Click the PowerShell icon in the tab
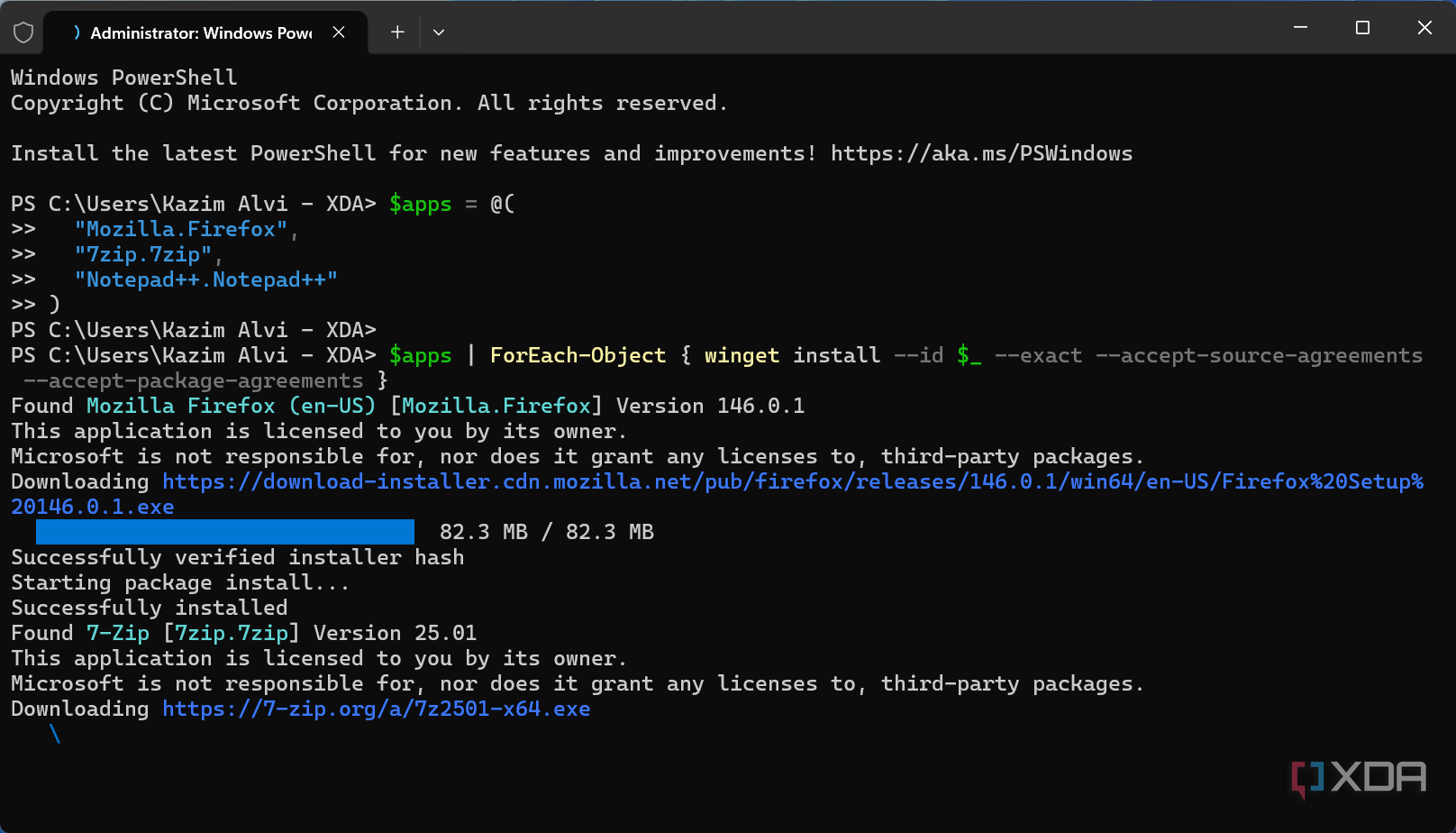 (x=76, y=32)
